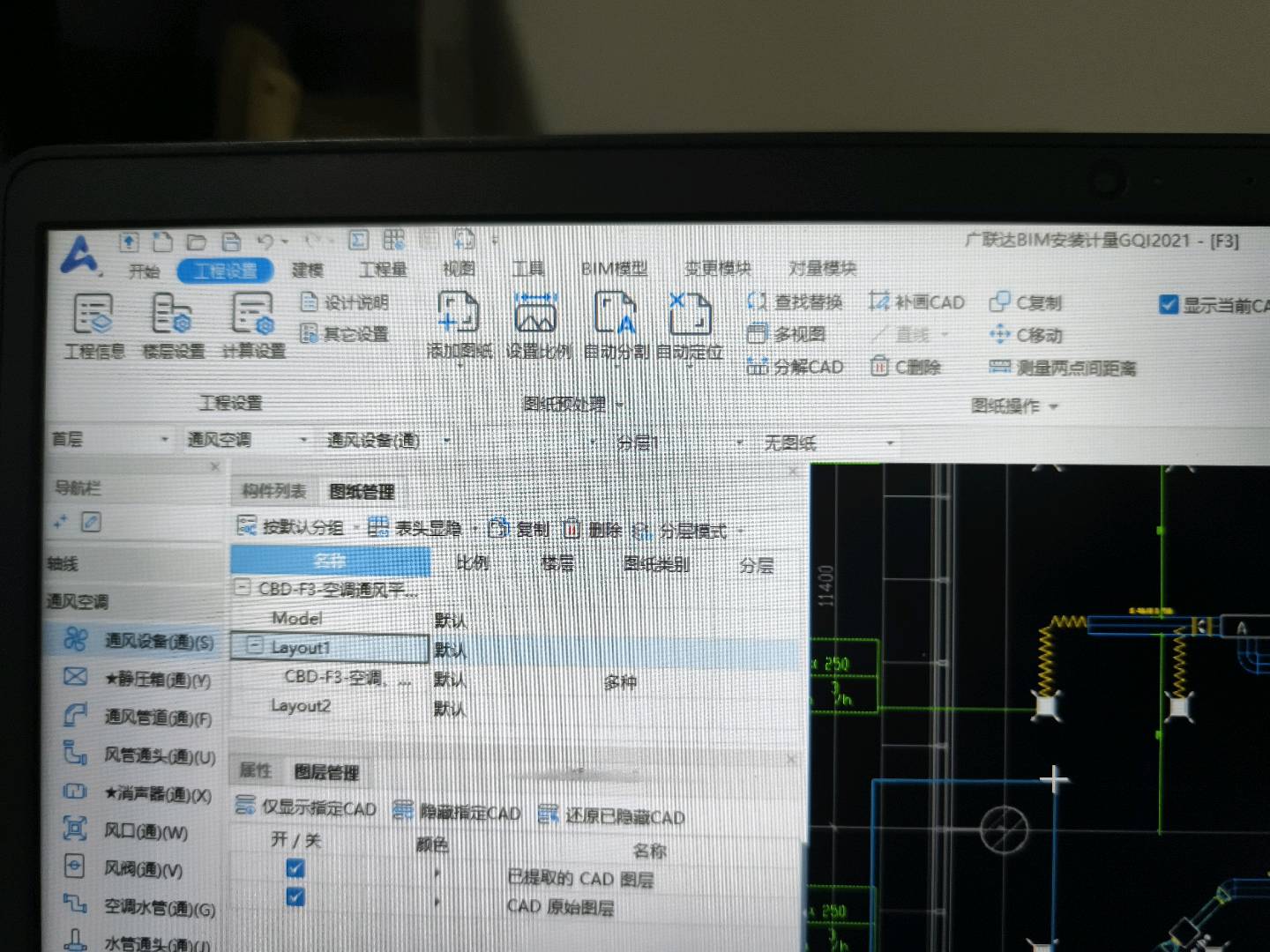The image size is (1270, 952).
Task: Toggle checkbox for 已提取的 CAD 图层
Action: pyautogui.click(x=295, y=868)
